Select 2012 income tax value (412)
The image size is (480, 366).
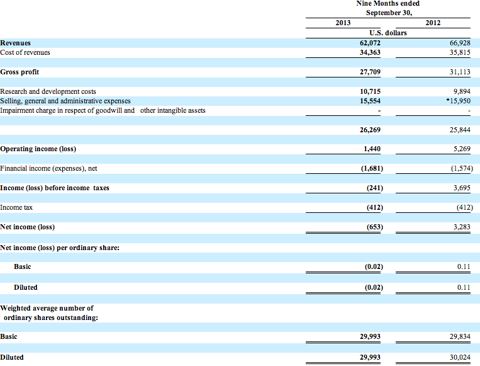pyautogui.click(x=465, y=208)
